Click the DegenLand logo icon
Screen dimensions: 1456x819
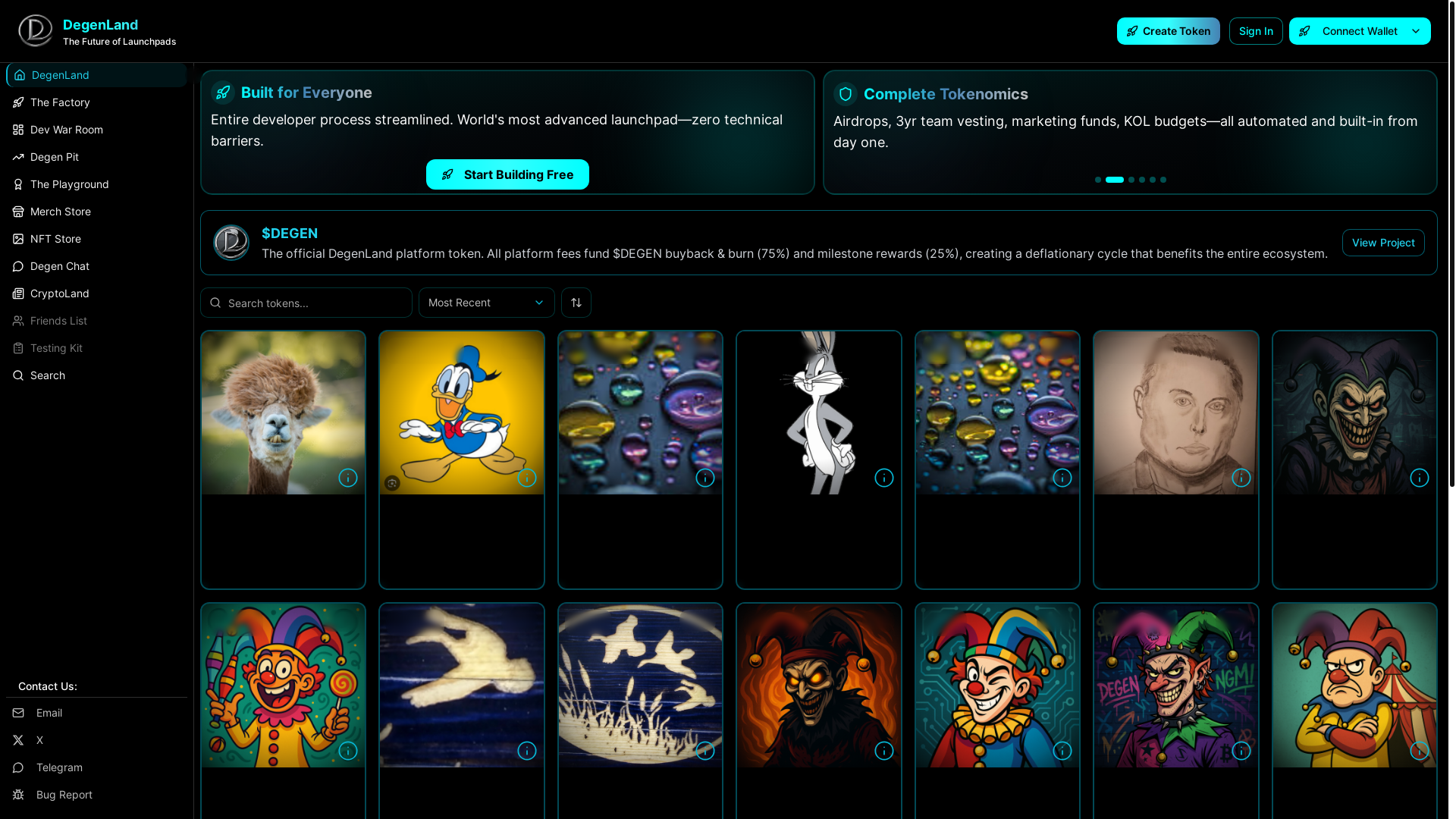click(x=36, y=31)
